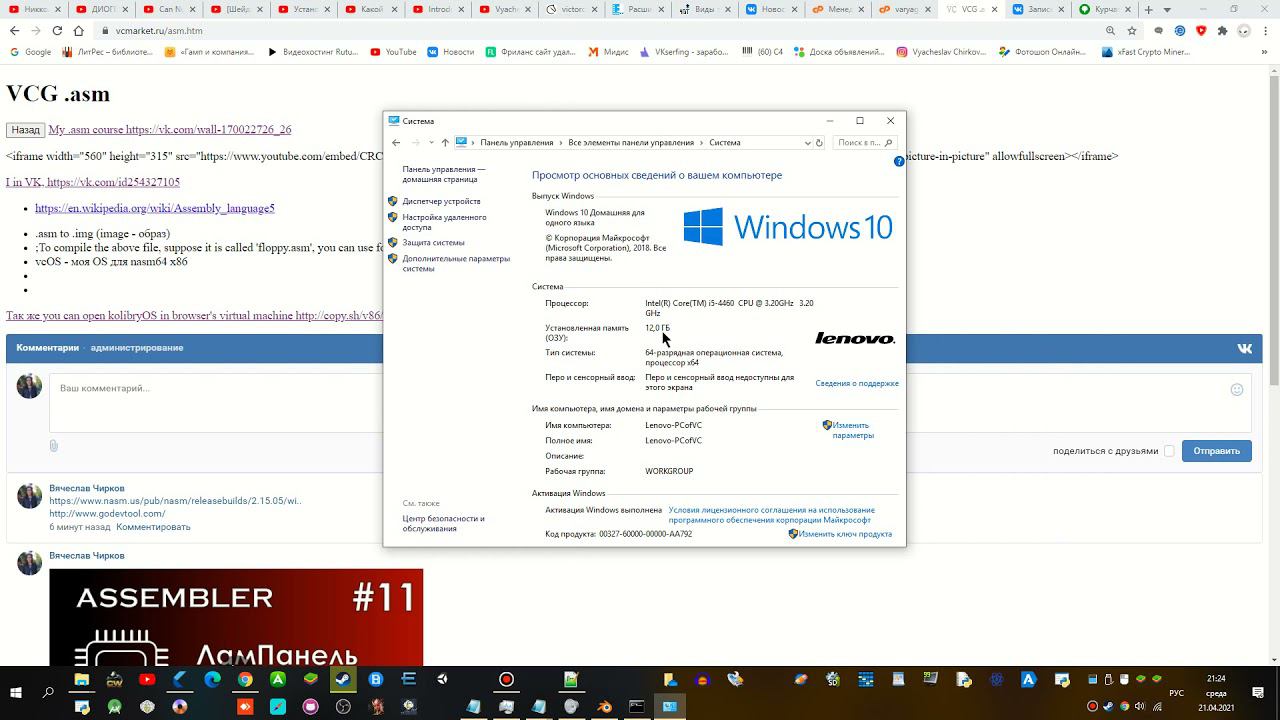
Task: Click the Отправить comment button
Action: [x=1216, y=451]
